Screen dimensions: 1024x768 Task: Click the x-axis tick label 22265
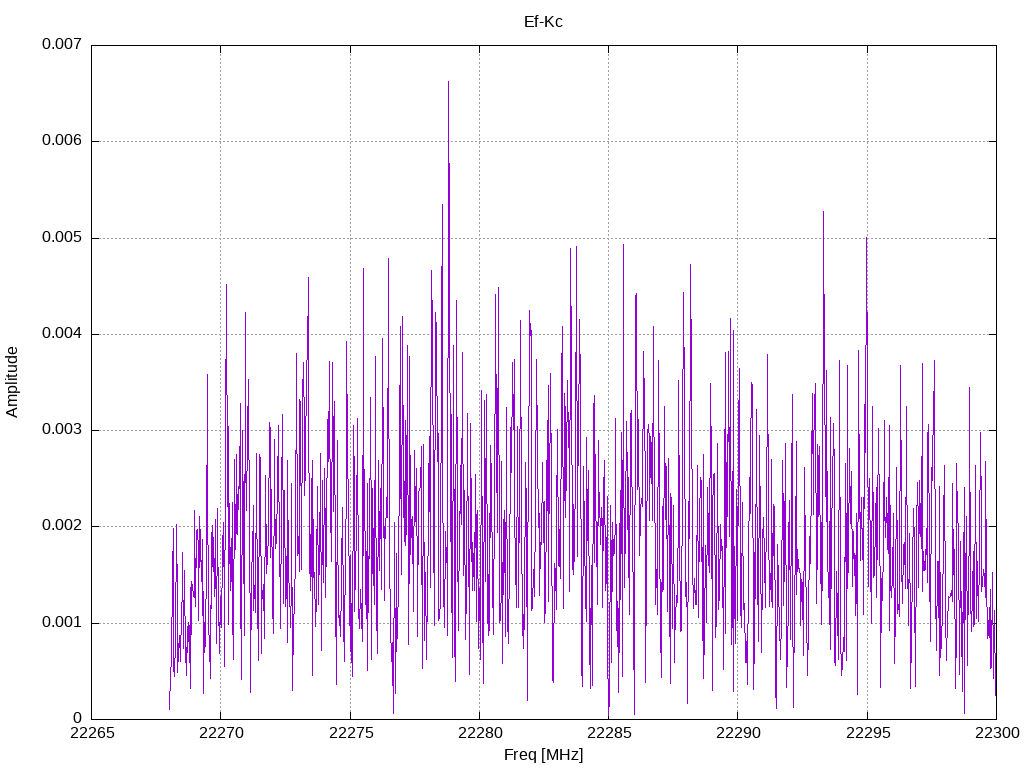(x=91, y=733)
